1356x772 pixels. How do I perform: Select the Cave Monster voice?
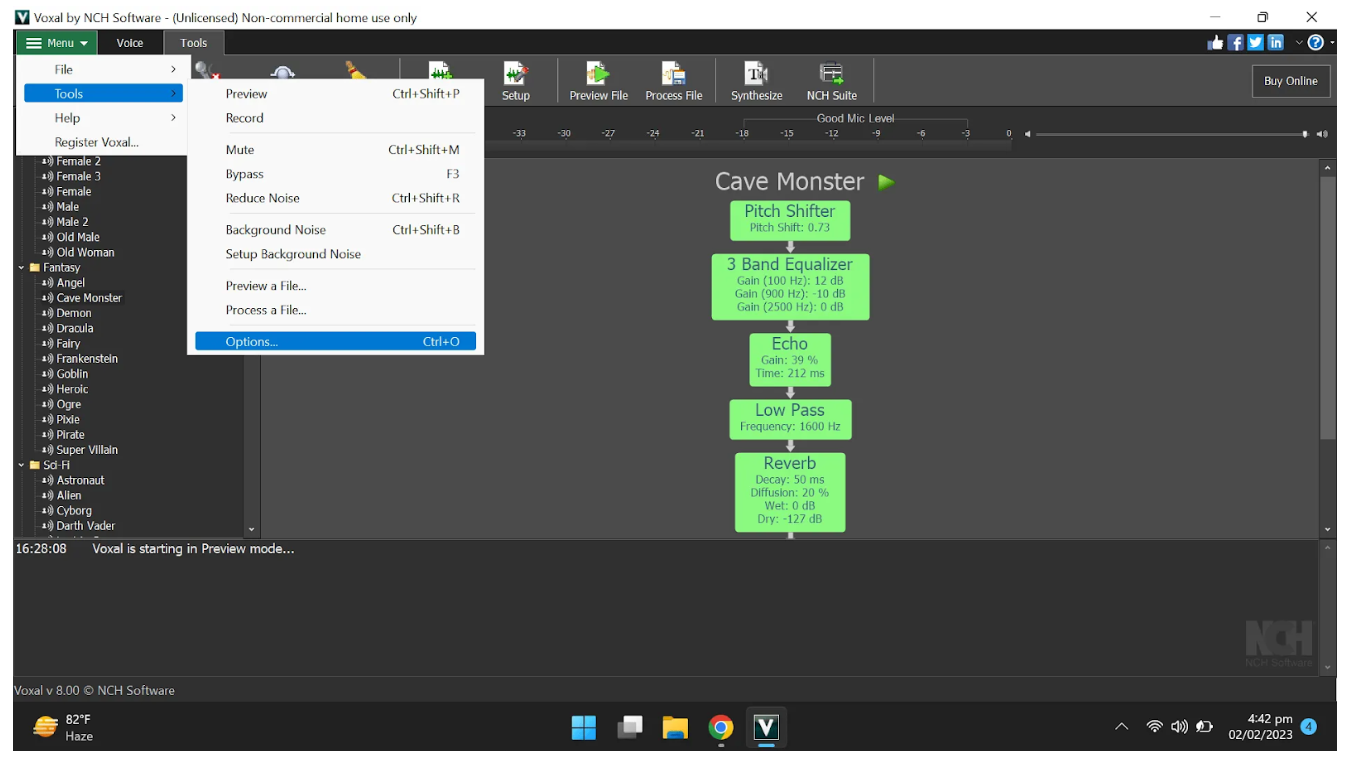coord(89,298)
